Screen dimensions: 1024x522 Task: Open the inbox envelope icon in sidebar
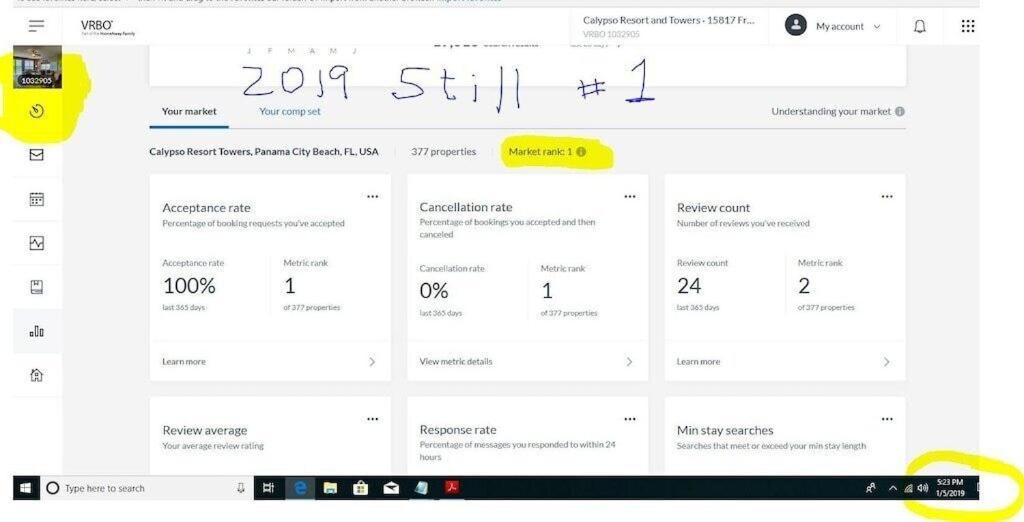click(37, 155)
